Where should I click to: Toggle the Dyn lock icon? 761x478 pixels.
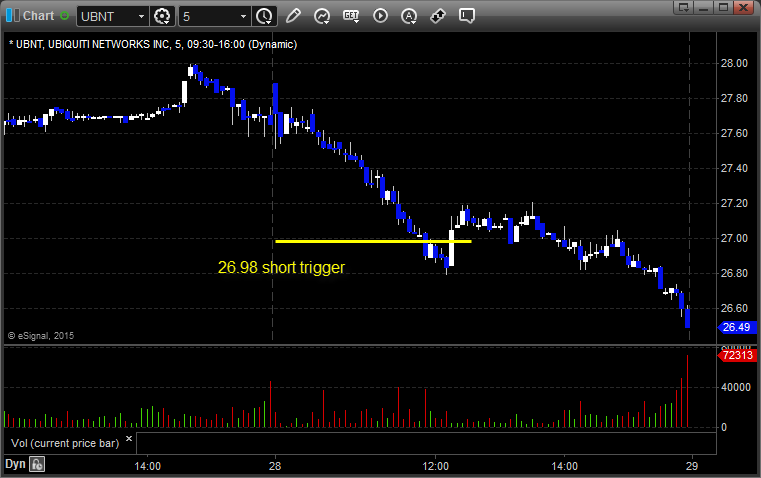(37, 464)
